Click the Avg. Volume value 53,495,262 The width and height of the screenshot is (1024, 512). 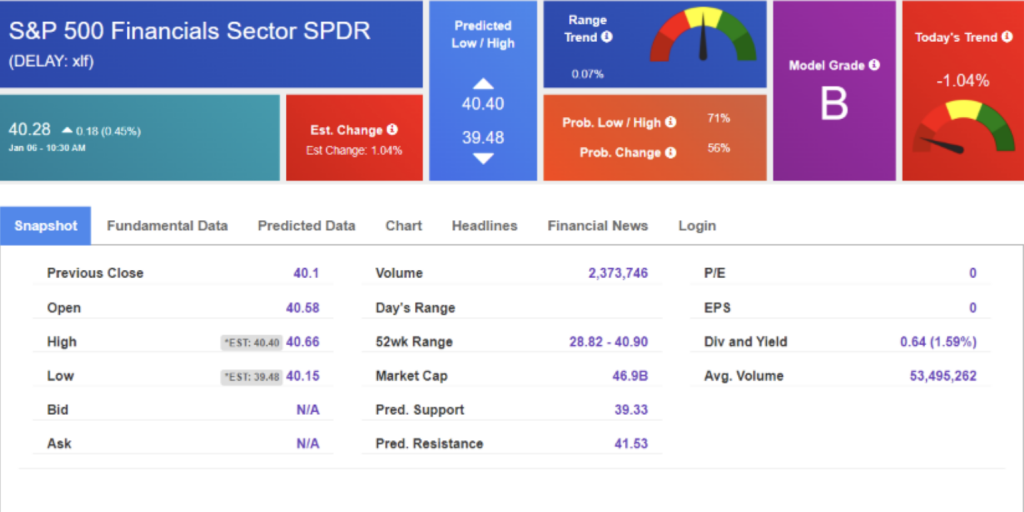tap(943, 376)
